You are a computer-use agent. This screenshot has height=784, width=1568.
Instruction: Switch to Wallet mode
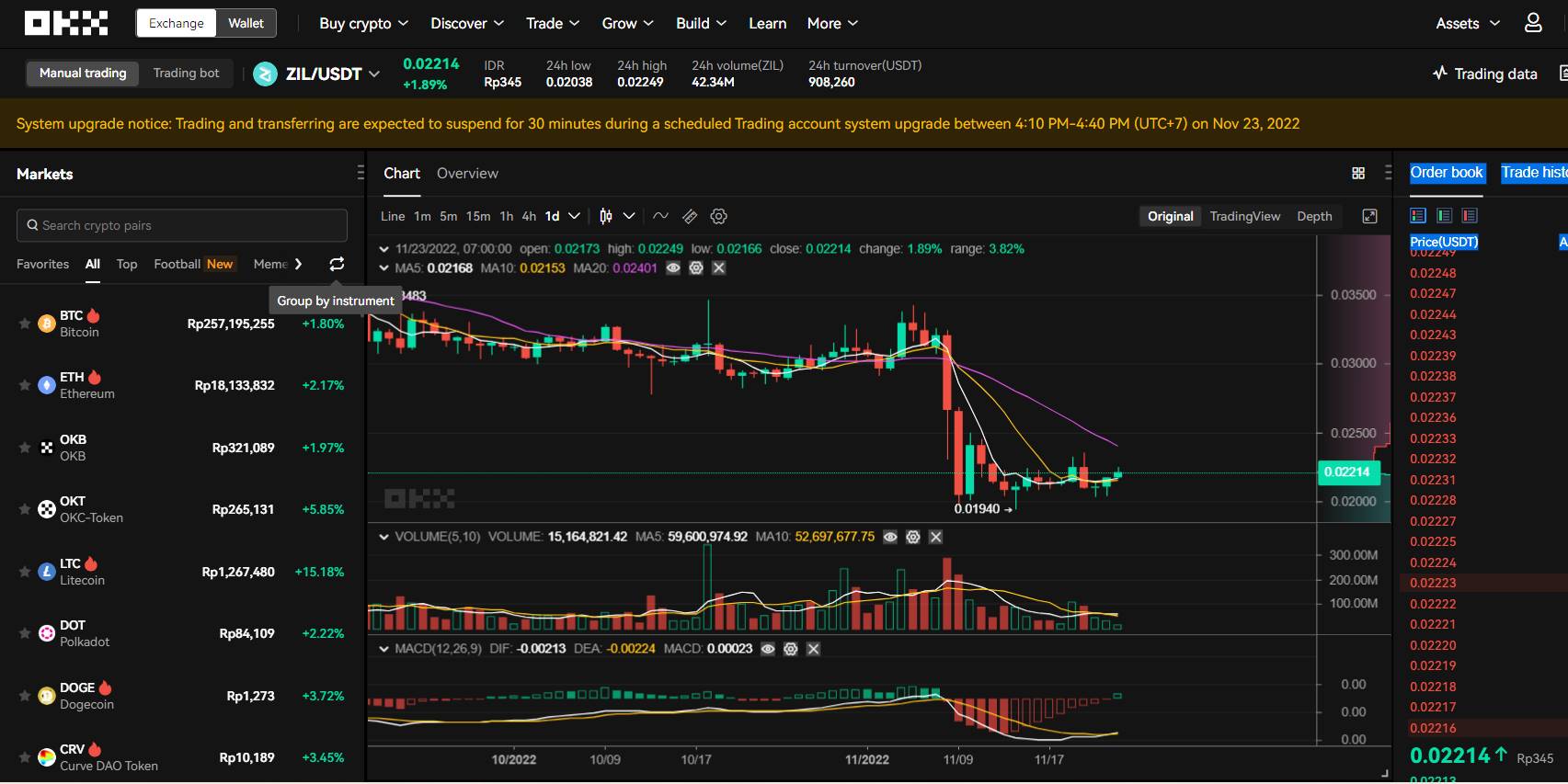[x=246, y=23]
